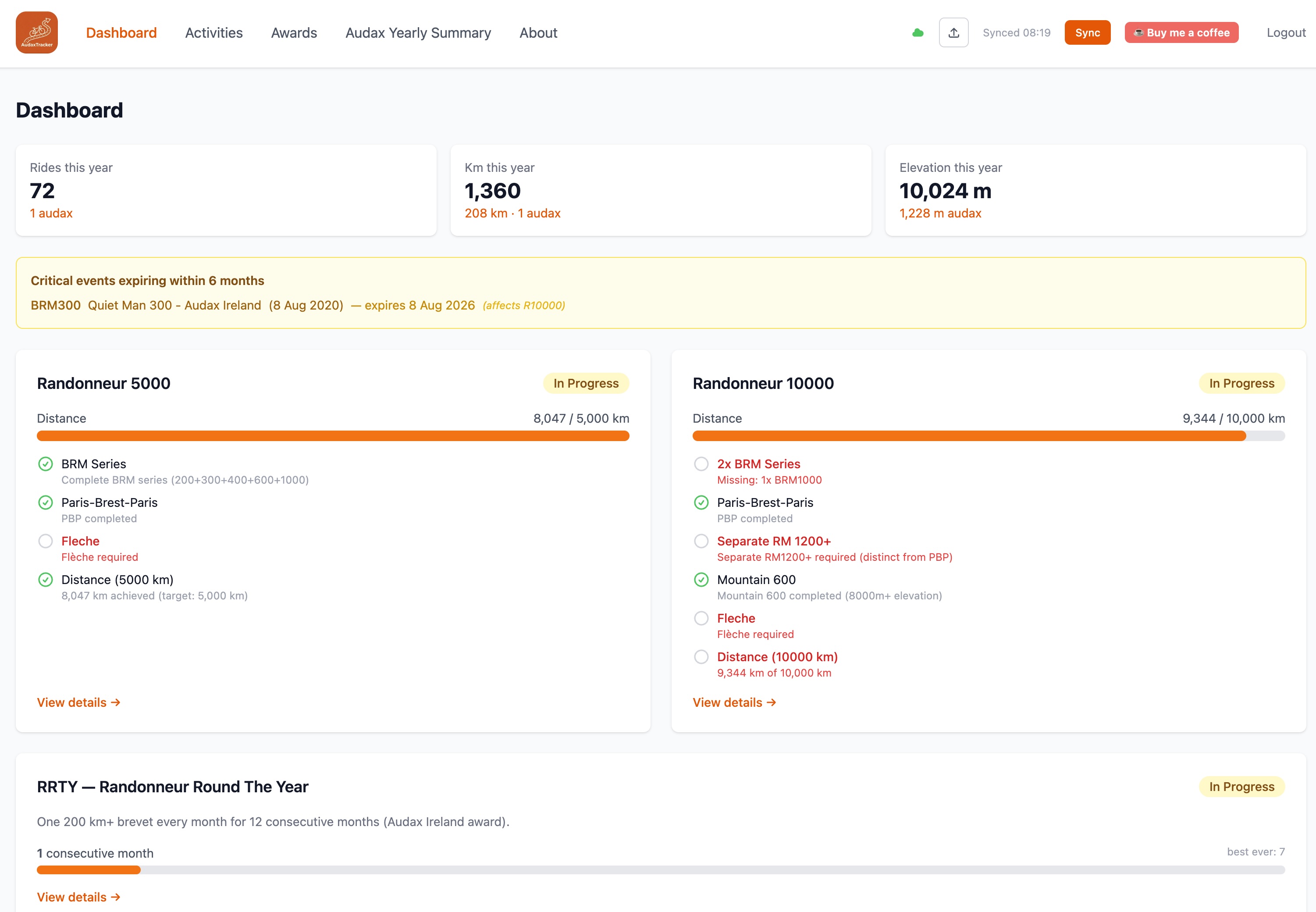Click the AudaxTracker logo icon
This screenshot has height=912, width=1316.
coord(36,32)
